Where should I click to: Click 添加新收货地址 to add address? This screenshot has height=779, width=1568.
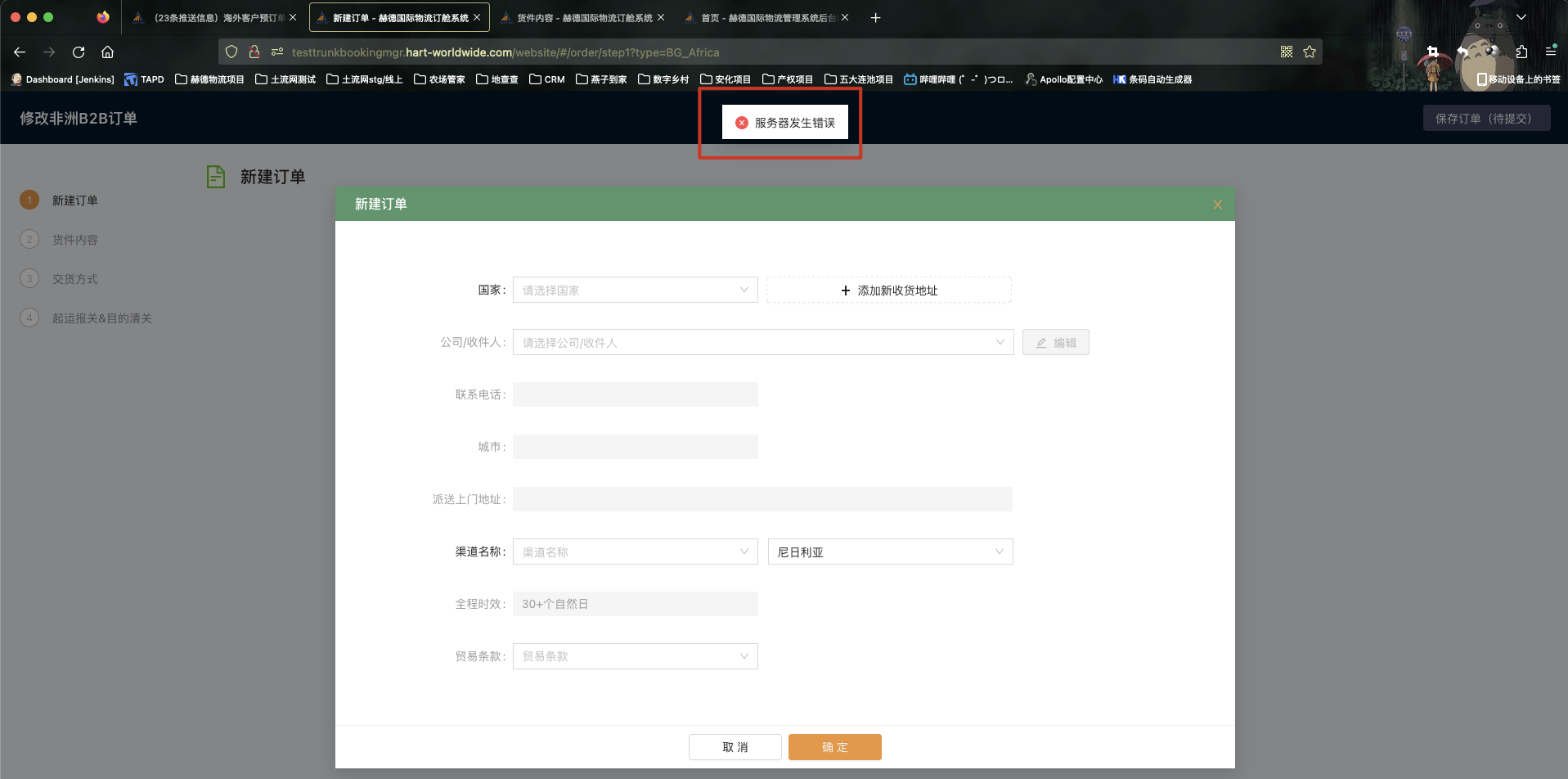tap(888, 290)
